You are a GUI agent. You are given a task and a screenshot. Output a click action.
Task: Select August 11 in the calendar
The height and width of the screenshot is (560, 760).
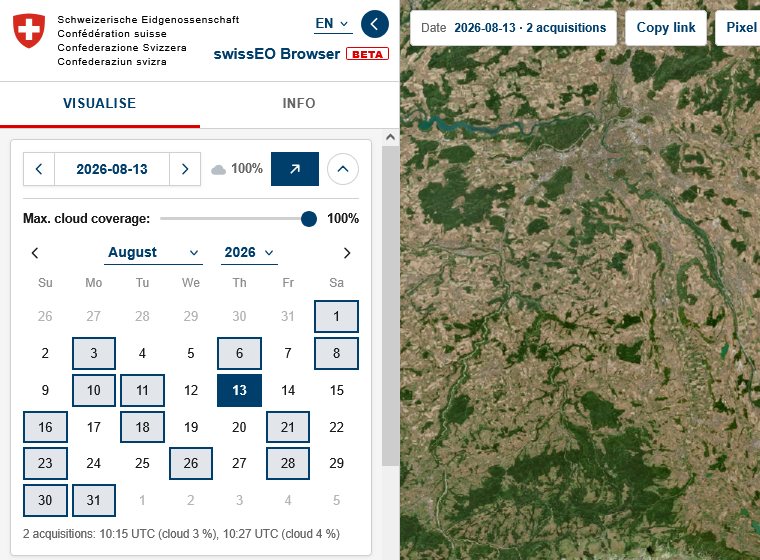point(142,390)
